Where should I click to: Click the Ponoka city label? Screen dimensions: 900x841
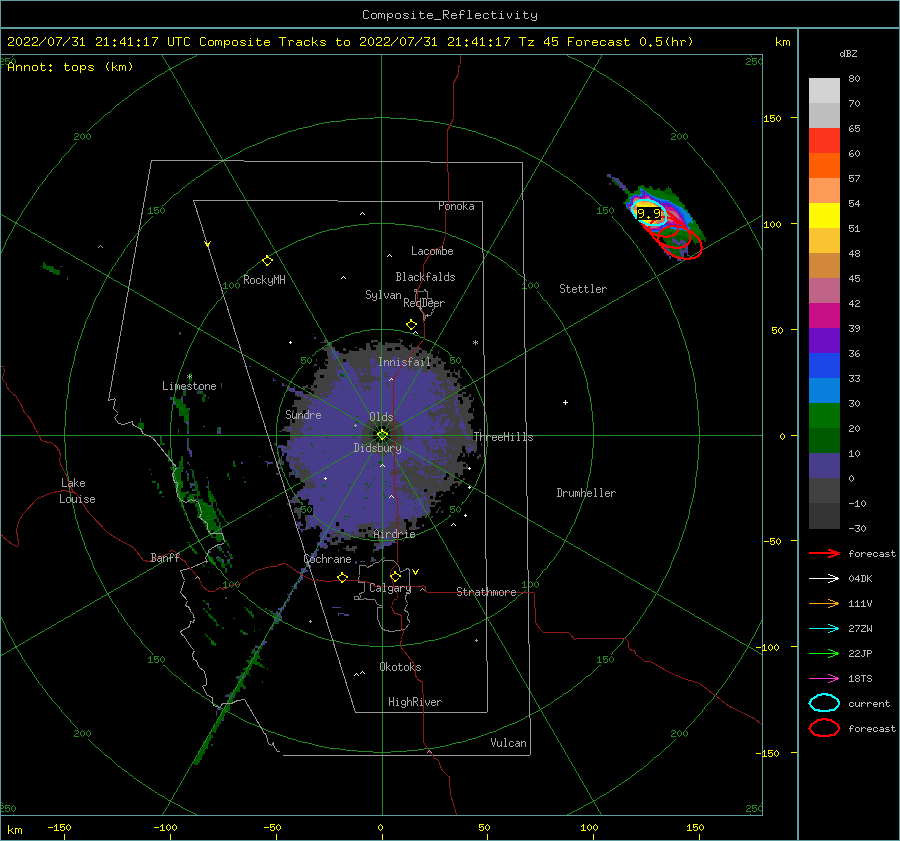click(x=456, y=206)
